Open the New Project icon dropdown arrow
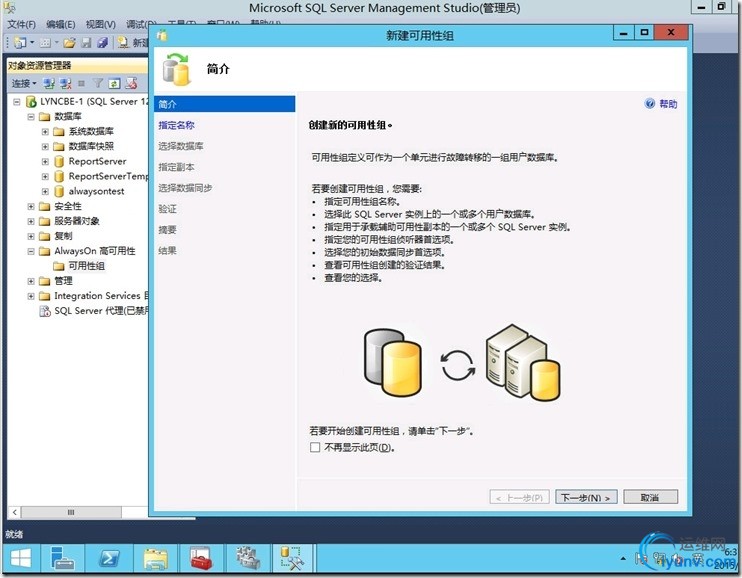The image size is (742, 578). 32,43
